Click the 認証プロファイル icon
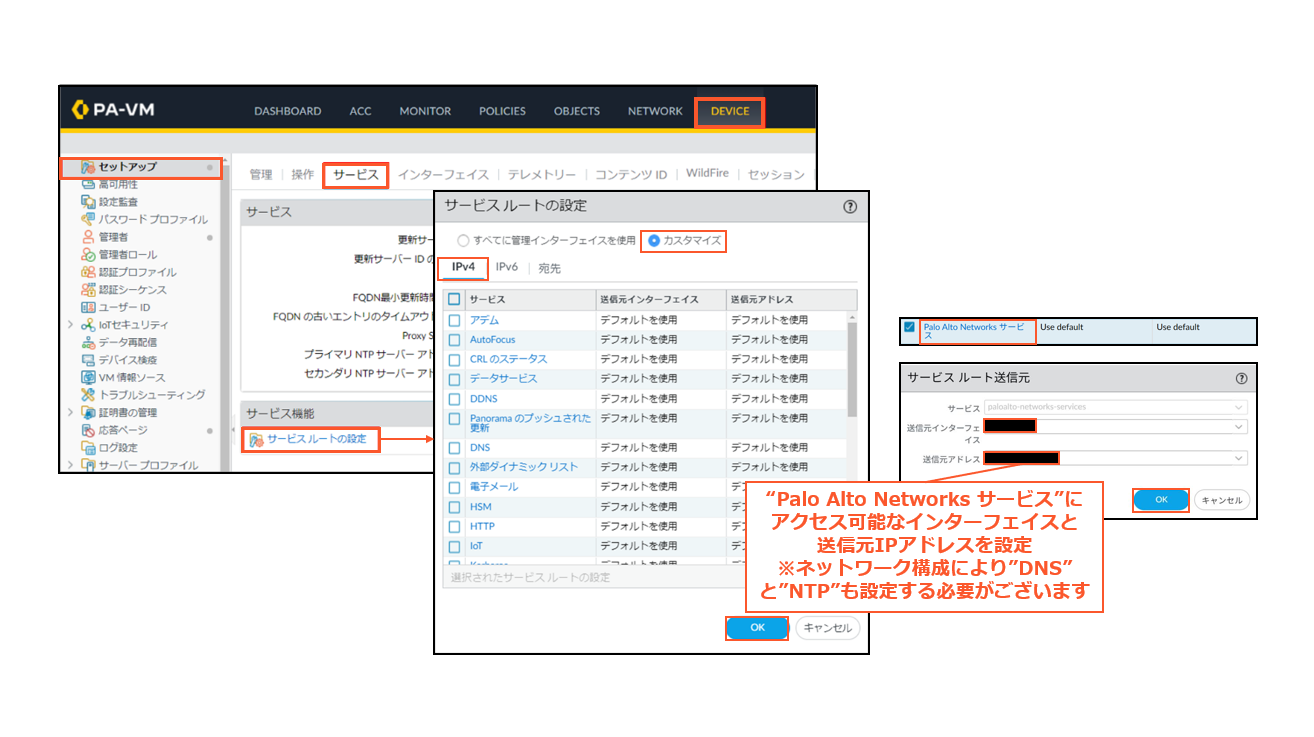This screenshot has width=1314, height=737. 88,272
